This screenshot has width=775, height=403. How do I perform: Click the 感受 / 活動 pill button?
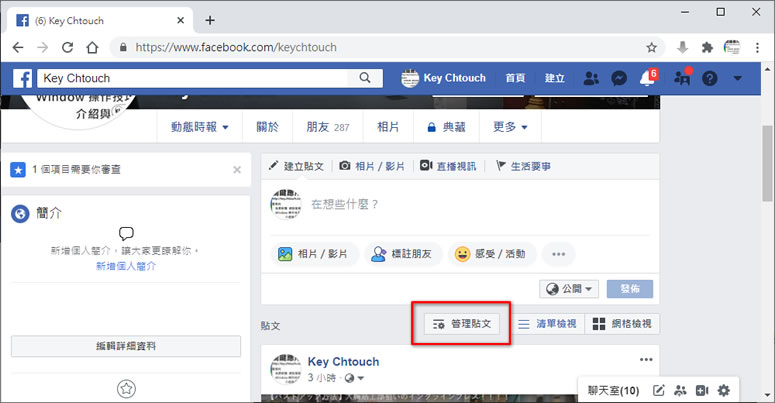click(491, 254)
